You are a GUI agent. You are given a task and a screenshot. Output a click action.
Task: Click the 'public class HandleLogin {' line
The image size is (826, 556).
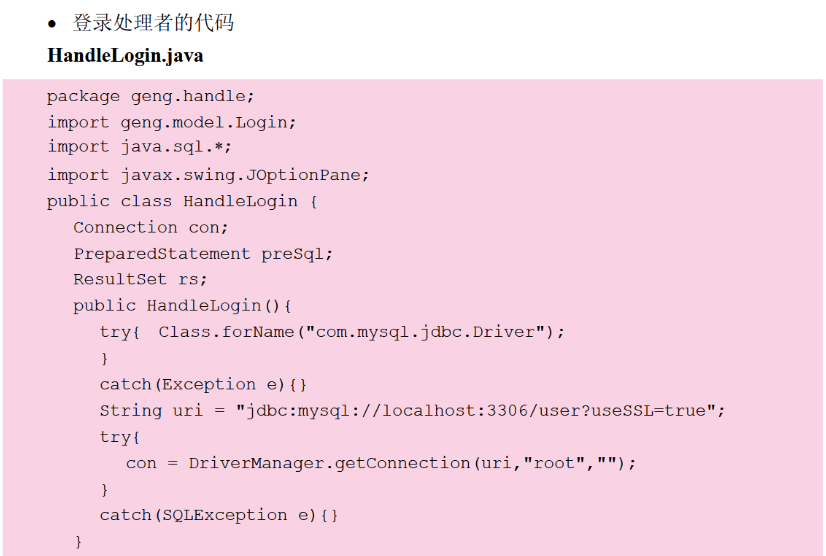click(182, 201)
